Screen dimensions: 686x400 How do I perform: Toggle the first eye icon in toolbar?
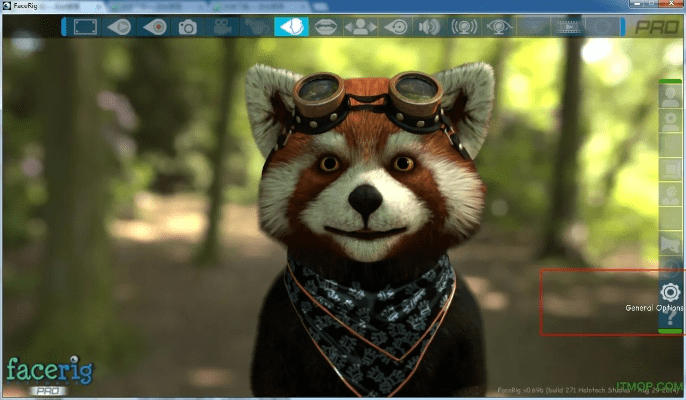pos(118,26)
